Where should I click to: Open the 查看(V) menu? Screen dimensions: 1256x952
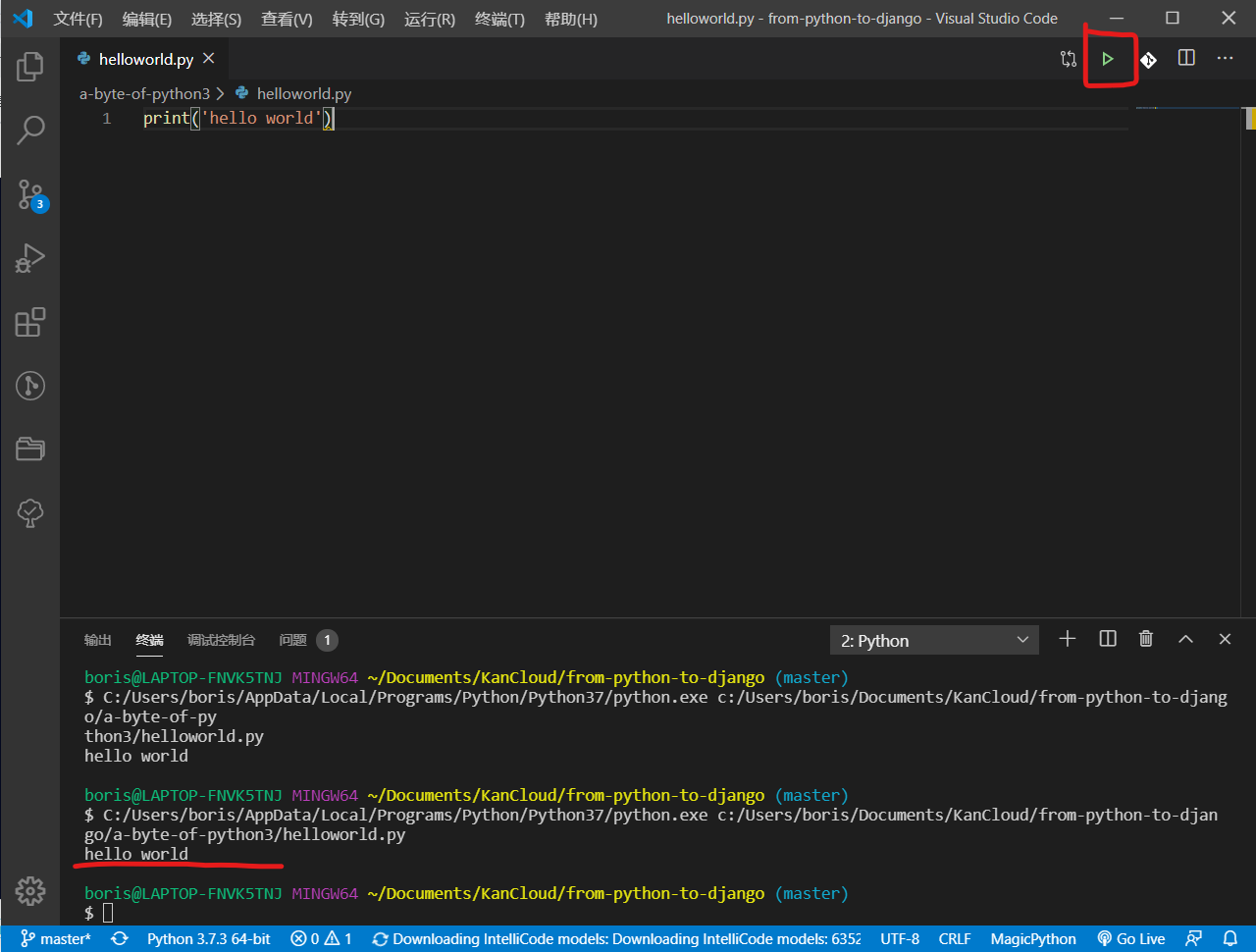tap(287, 19)
